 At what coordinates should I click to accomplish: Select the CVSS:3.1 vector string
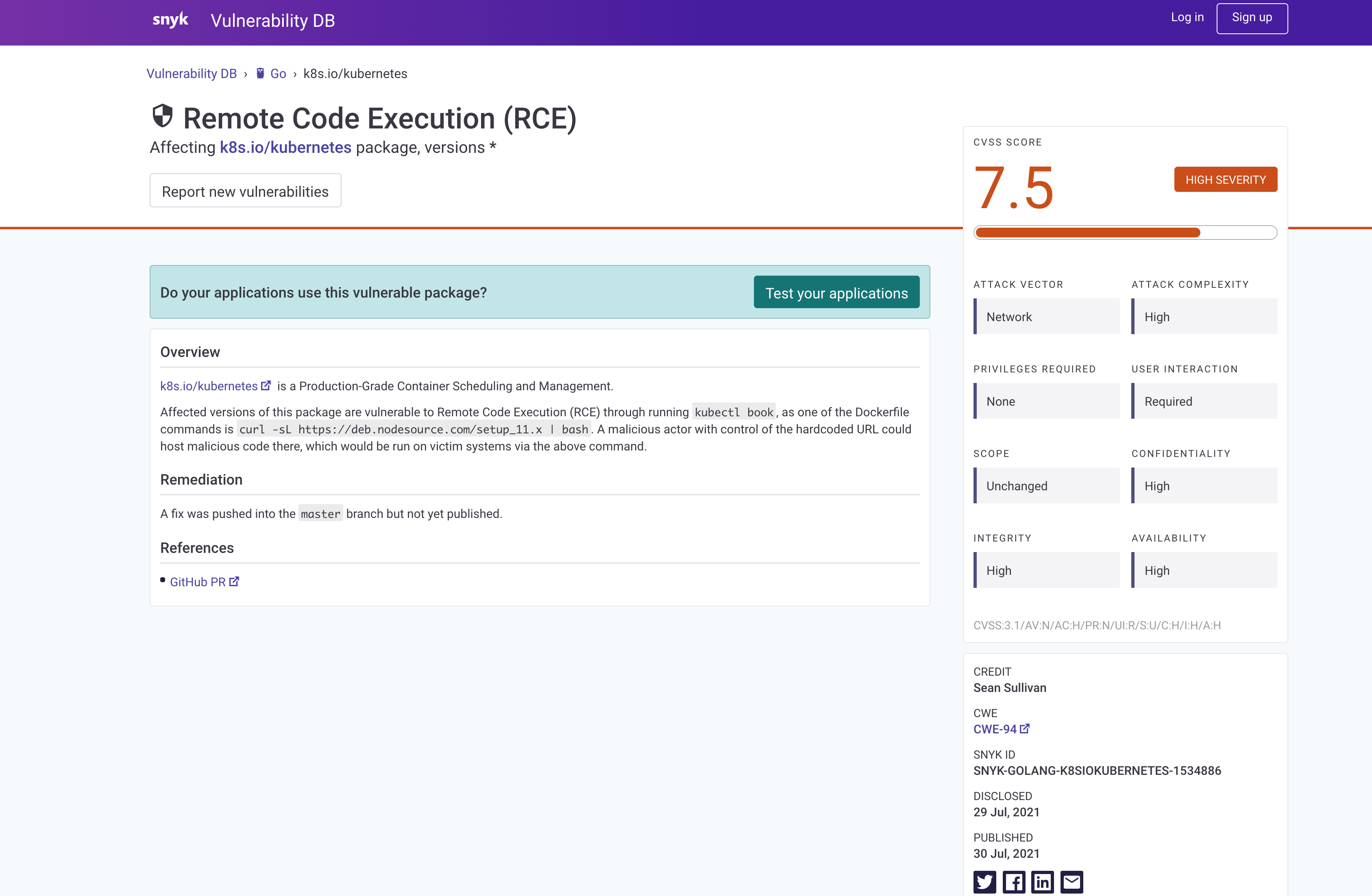click(1097, 625)
